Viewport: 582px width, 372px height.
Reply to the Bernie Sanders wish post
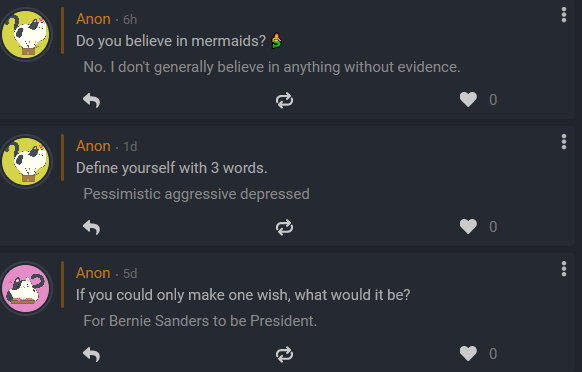click(92, 354)
